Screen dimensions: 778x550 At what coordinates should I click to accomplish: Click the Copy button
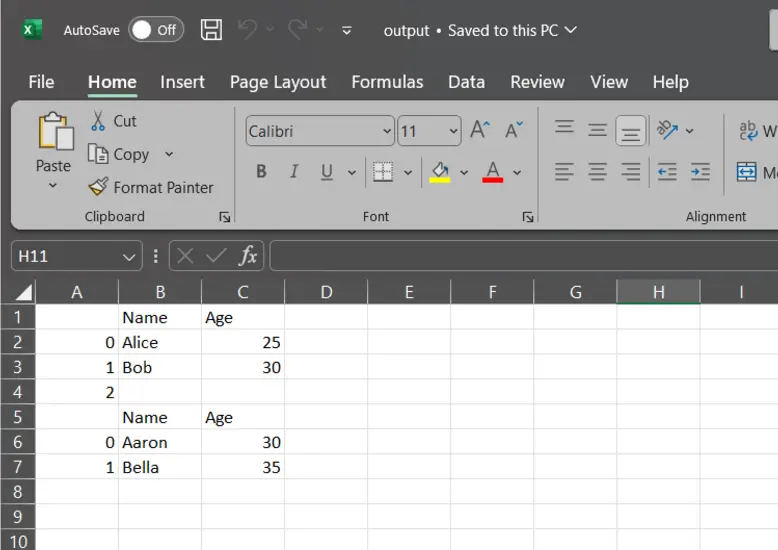(x=118, y=154)
